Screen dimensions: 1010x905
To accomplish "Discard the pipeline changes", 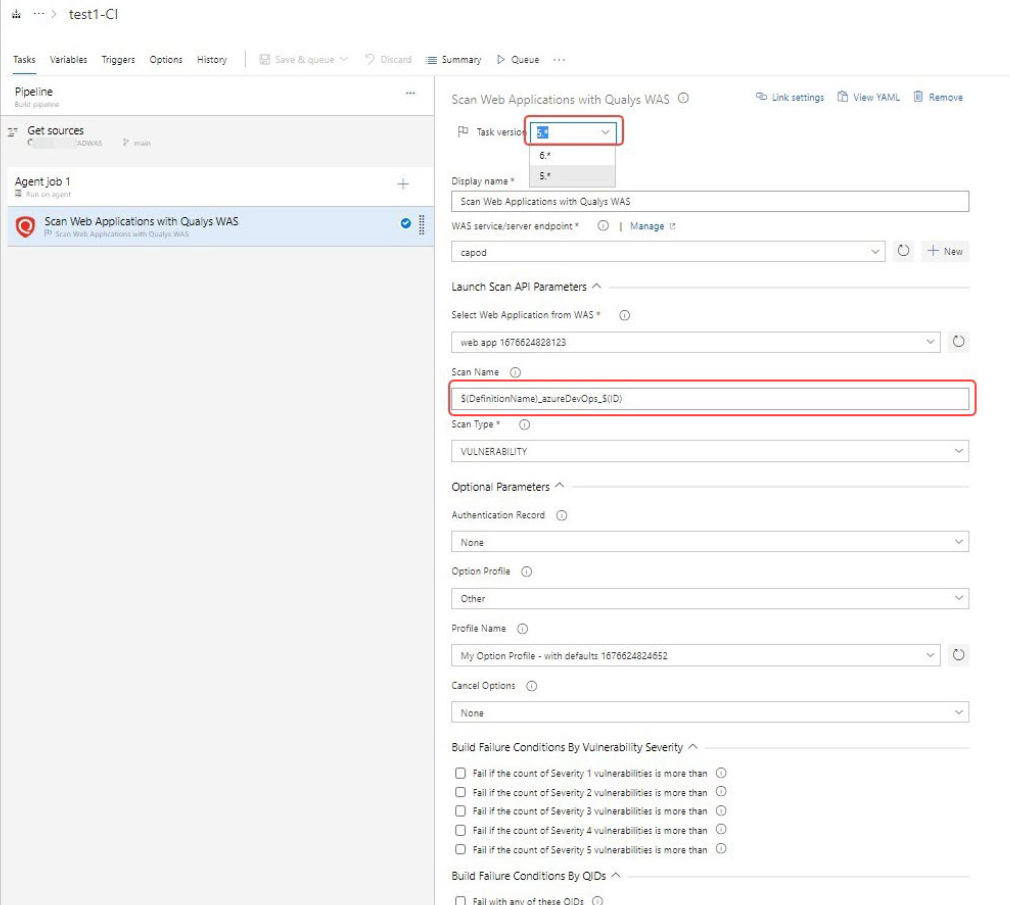I will (388, 59).
